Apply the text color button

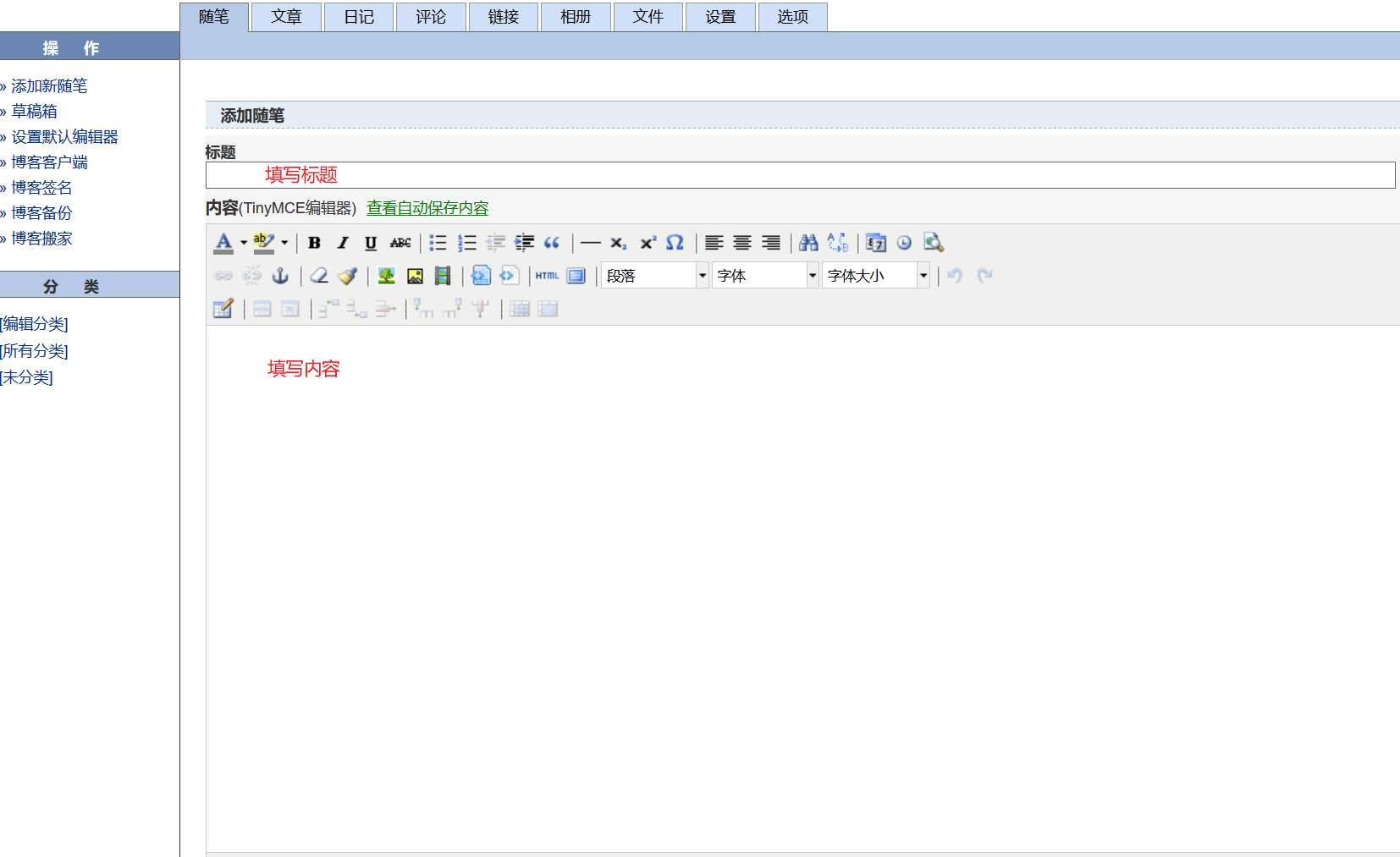[223, 243]
